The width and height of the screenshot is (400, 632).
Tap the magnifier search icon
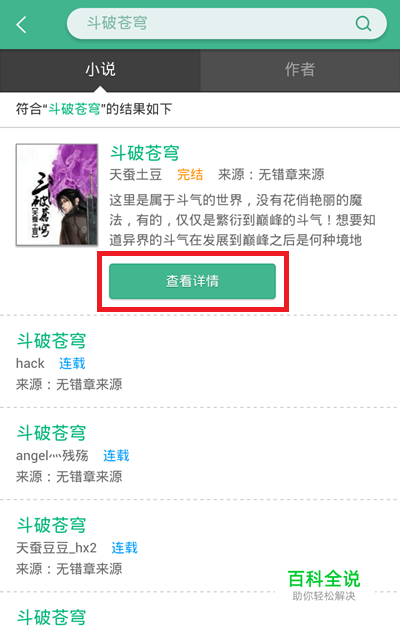tap(363, 23)
